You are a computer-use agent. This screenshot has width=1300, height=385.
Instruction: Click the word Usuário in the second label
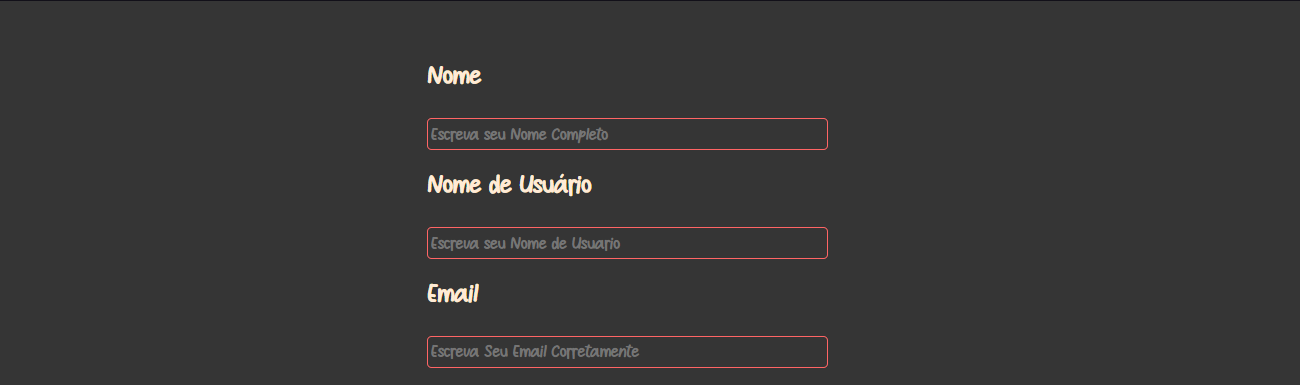point(555,185)
